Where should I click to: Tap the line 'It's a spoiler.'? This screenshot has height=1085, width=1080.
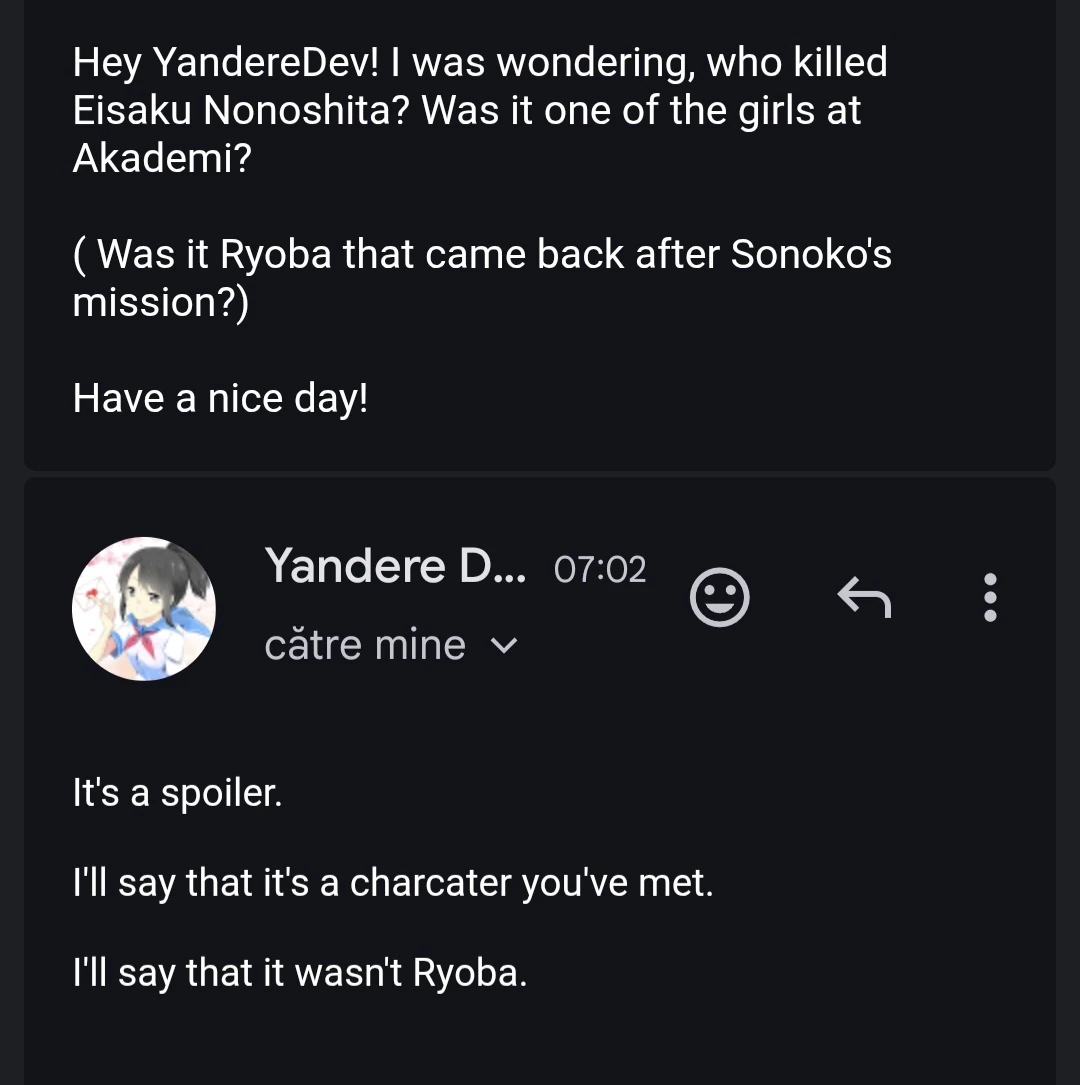pos(178,794)
